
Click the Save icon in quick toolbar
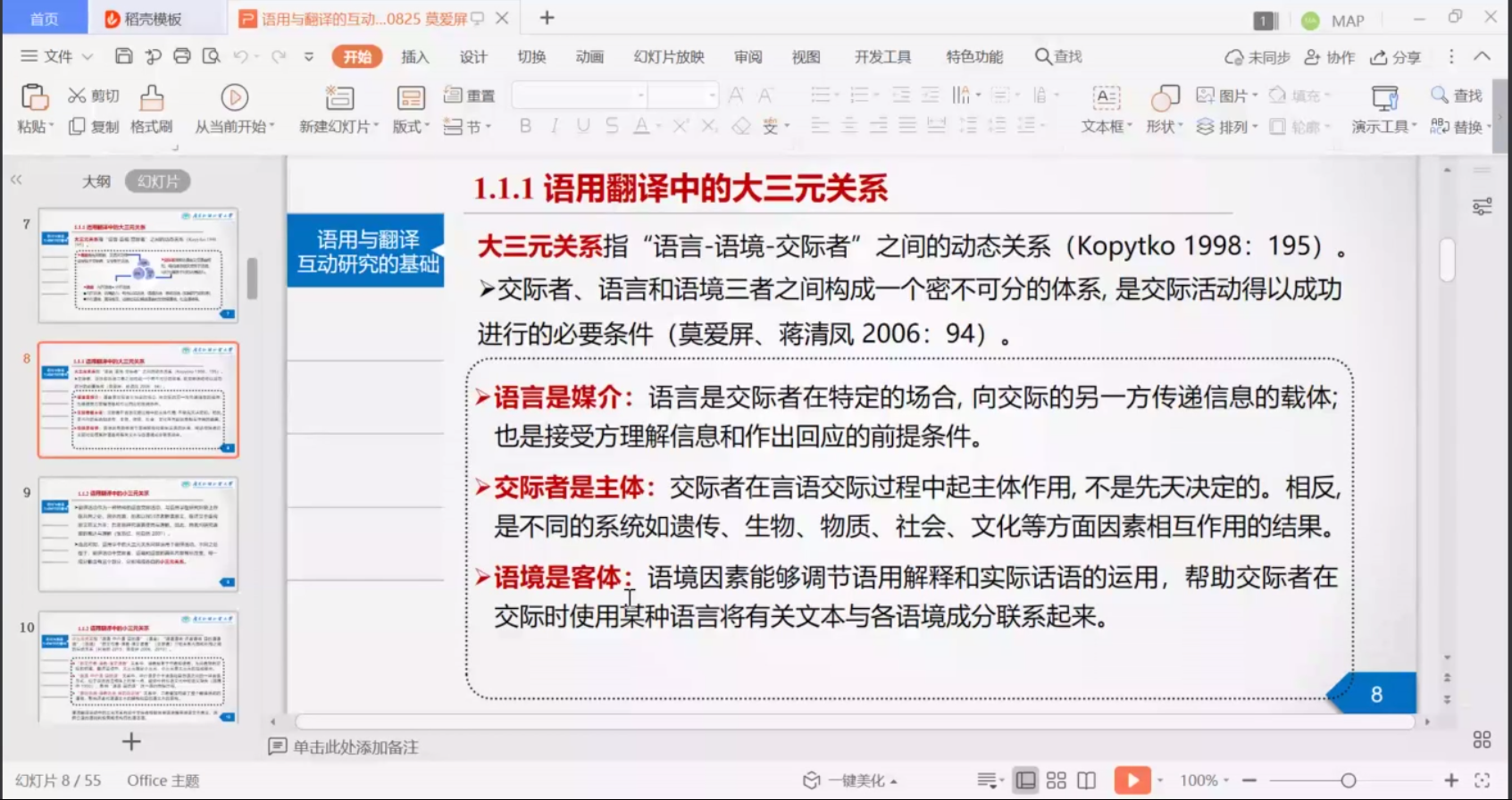point(124,56)
